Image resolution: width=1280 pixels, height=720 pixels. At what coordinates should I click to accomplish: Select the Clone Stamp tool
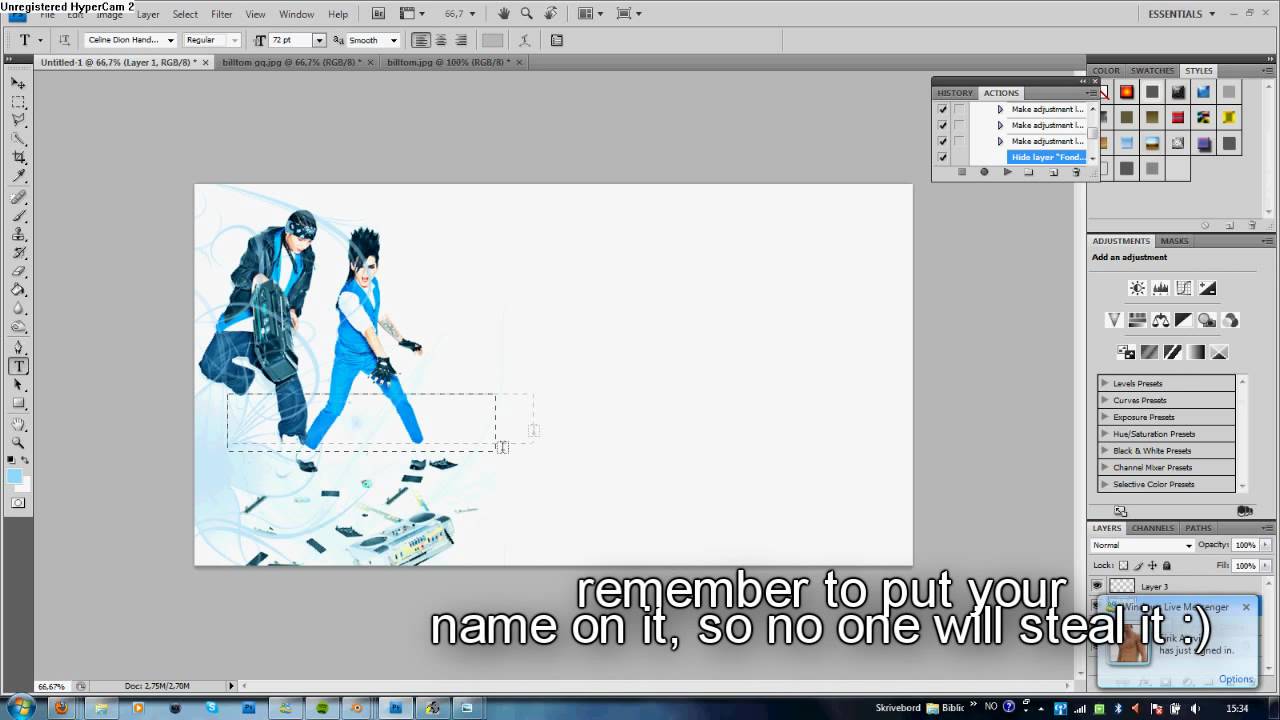[18, 234]
